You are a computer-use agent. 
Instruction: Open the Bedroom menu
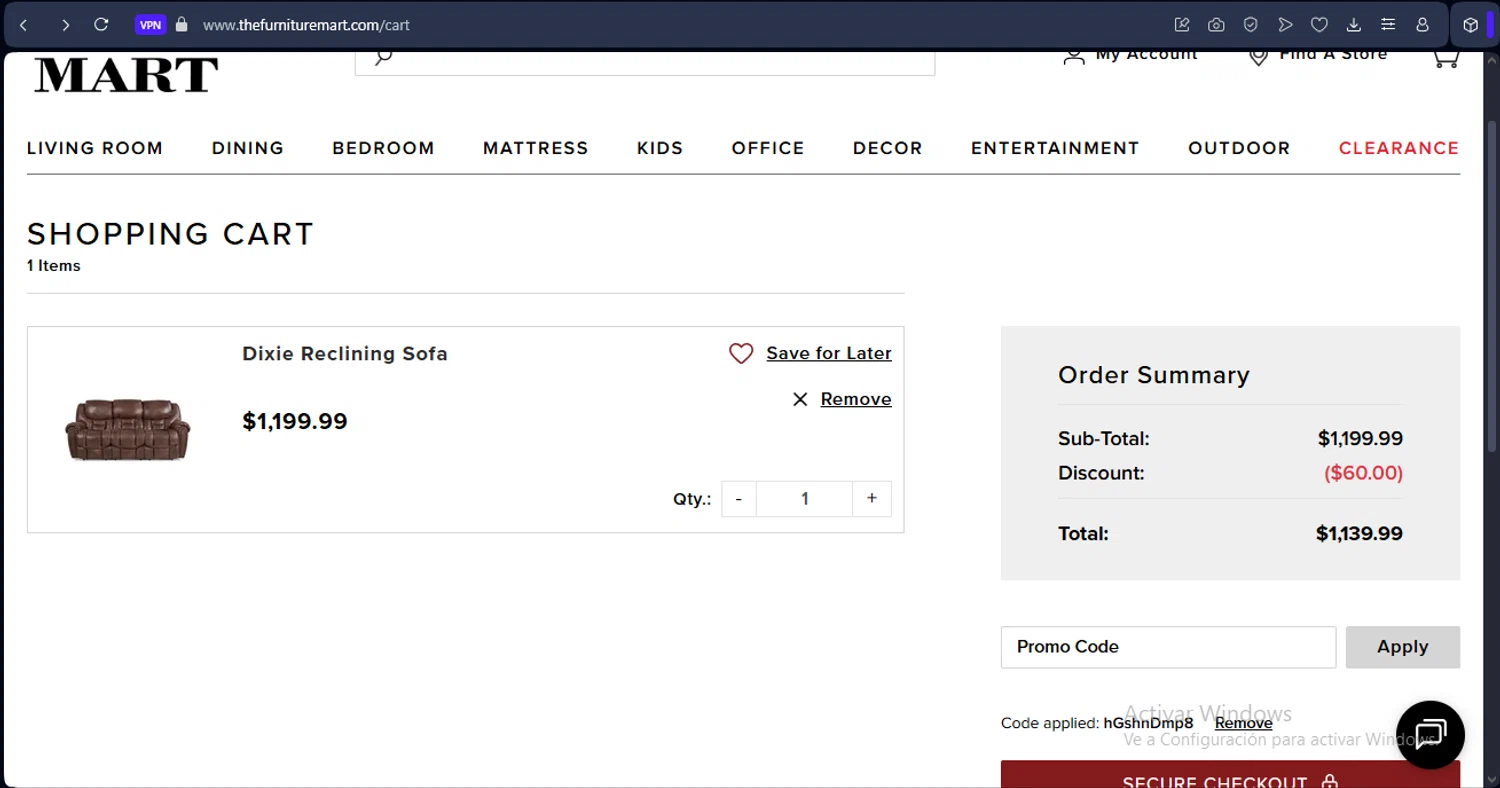pyautogui.click(x=384, y=148)
